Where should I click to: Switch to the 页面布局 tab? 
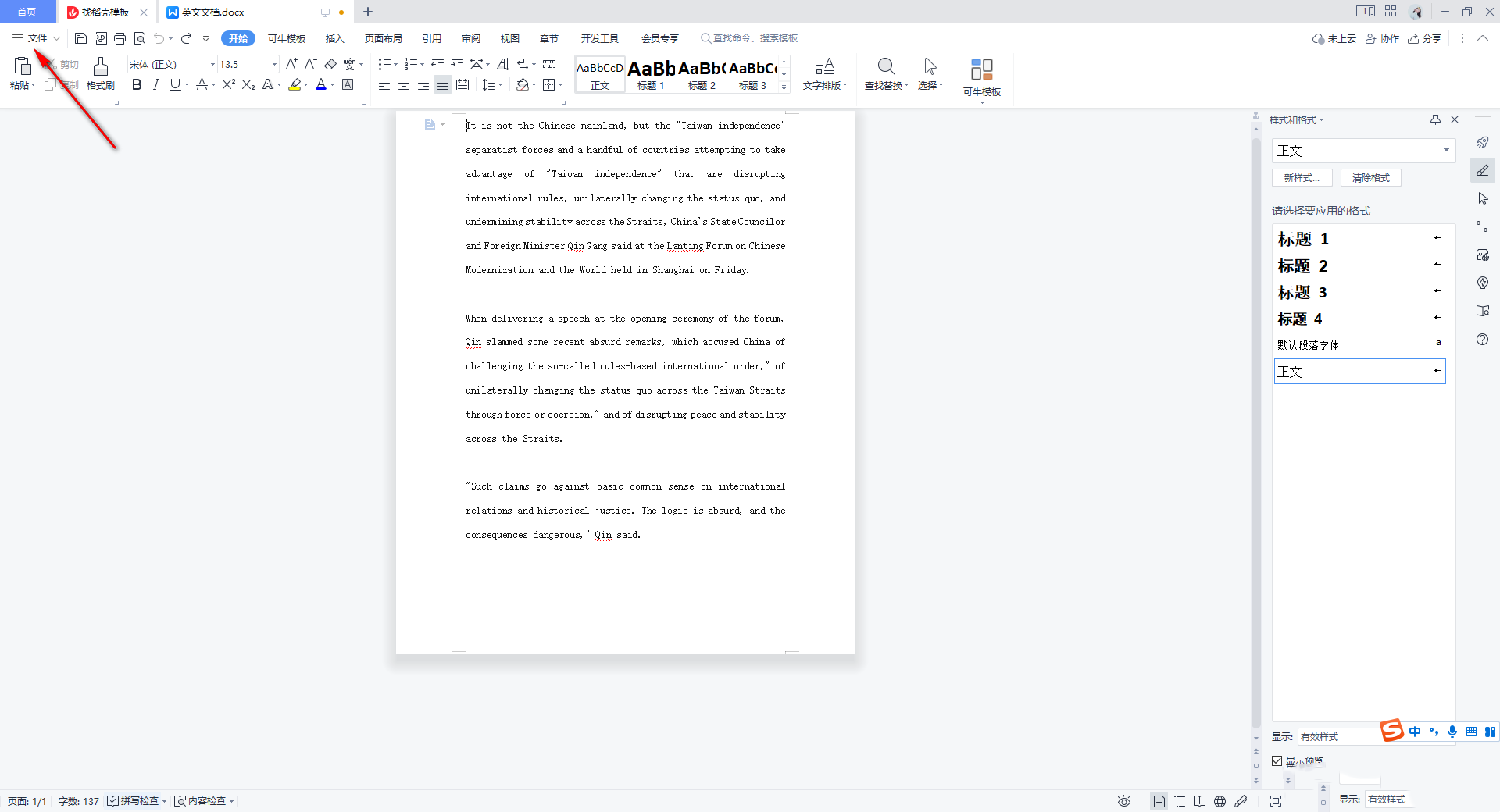383,38
